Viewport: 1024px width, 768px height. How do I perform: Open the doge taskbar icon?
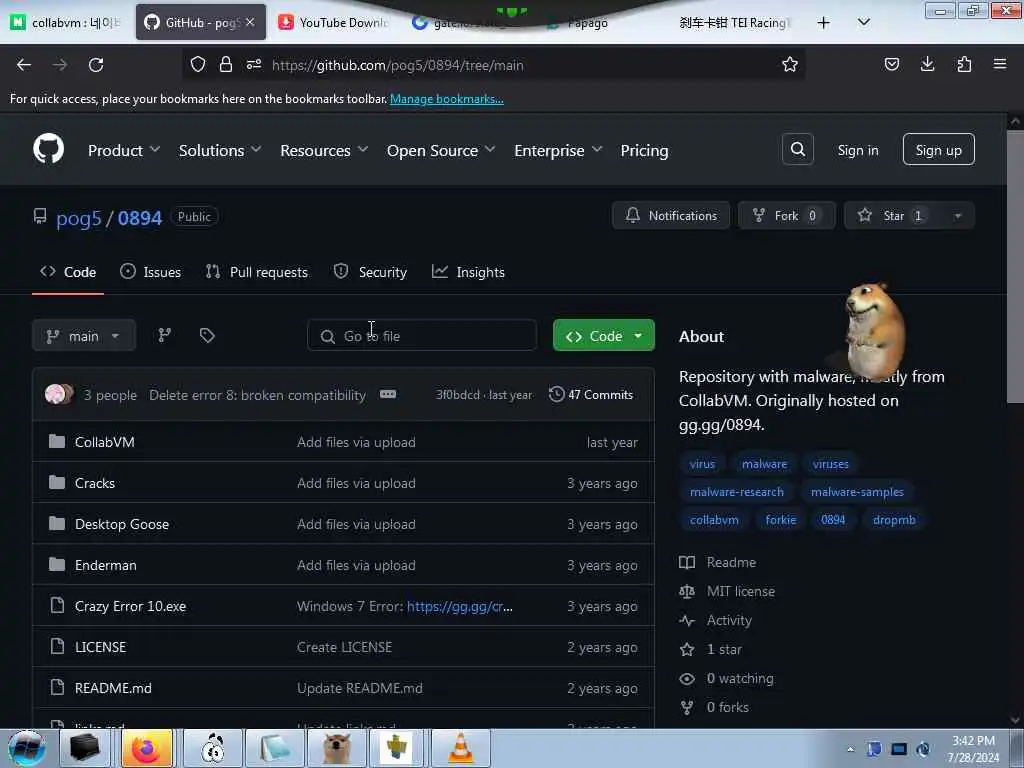point(337,748)
